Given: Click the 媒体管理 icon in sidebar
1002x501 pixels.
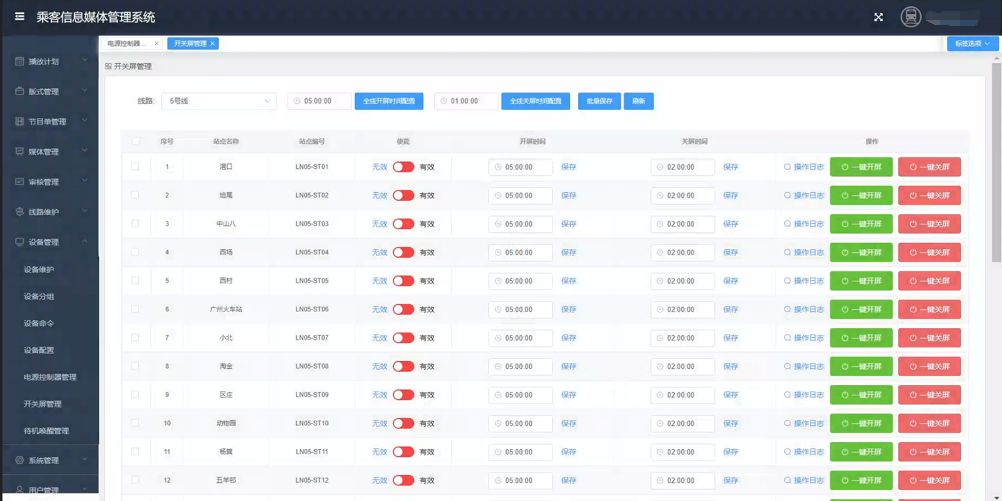Looking at the screenshot, I should [19, 152].
